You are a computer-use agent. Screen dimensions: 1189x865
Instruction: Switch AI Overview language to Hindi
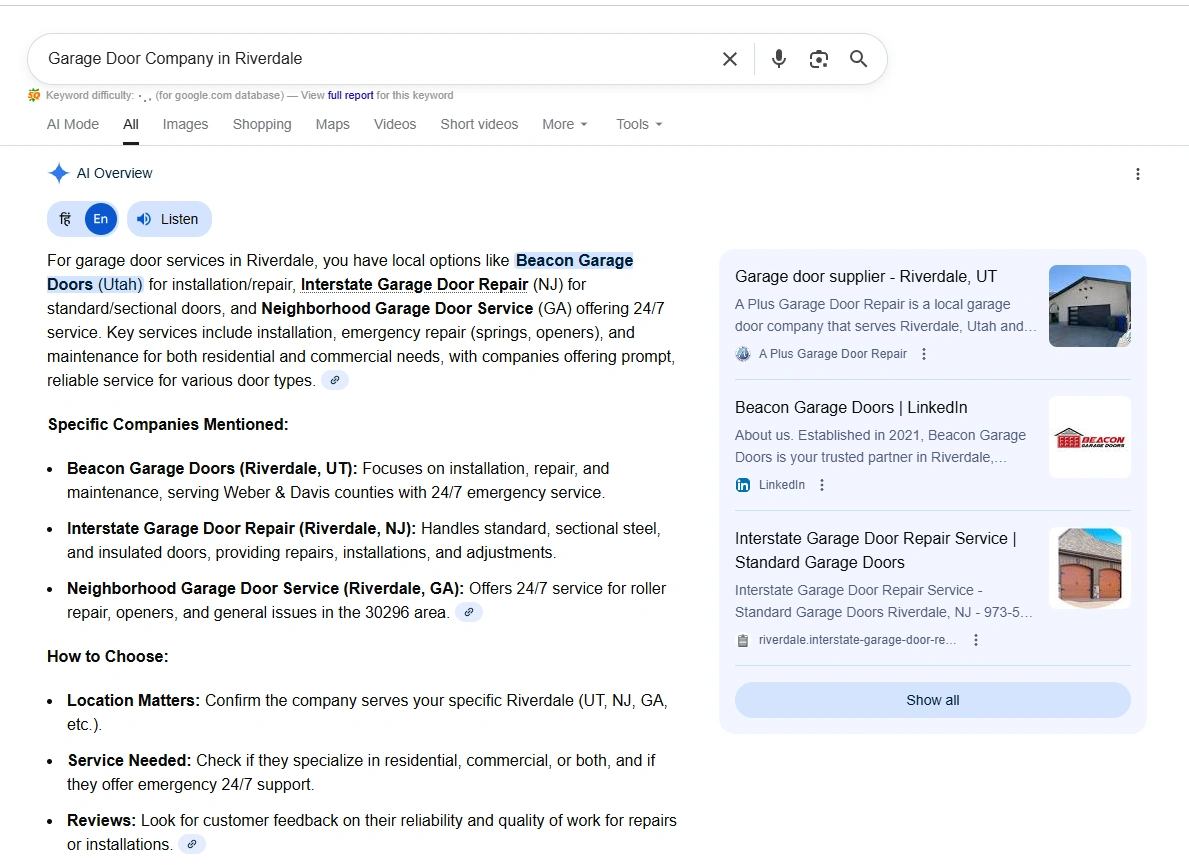(x=65, y=219)
